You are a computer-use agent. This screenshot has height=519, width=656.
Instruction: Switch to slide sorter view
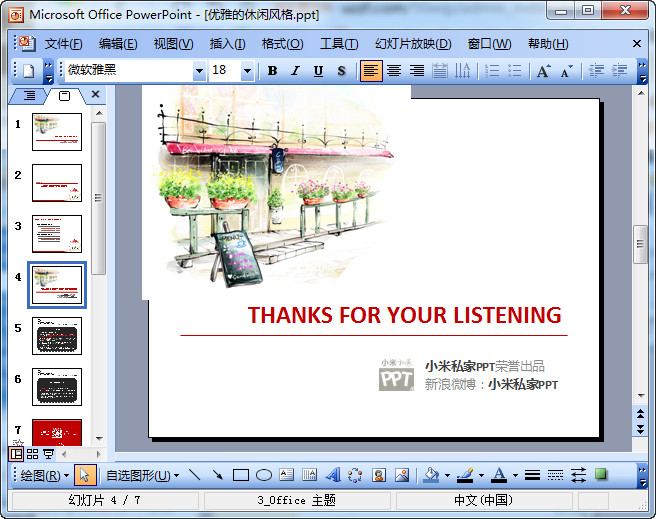[32, 454]
